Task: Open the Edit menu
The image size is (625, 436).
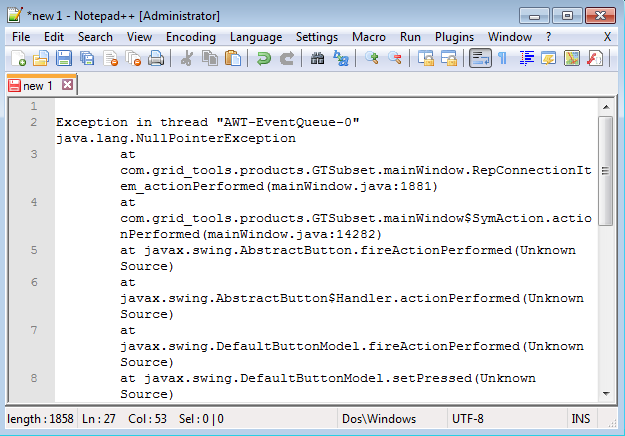Action: (54, 37)
